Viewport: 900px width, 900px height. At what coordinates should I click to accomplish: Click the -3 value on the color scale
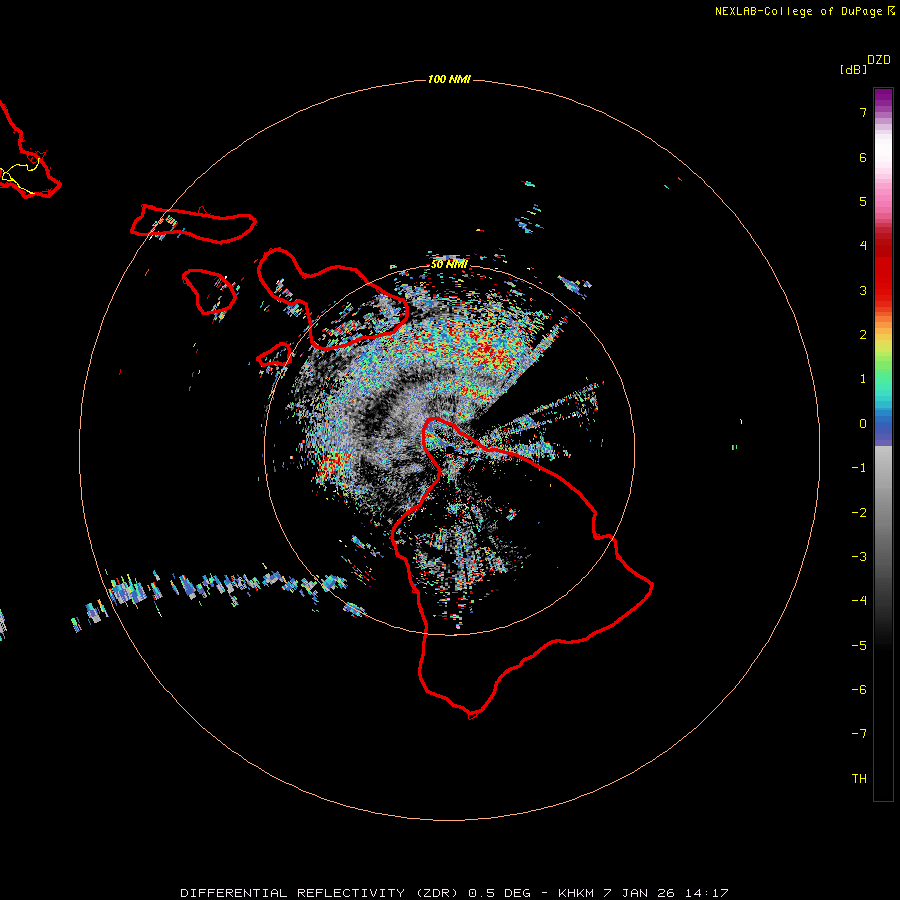click(859, 557)
